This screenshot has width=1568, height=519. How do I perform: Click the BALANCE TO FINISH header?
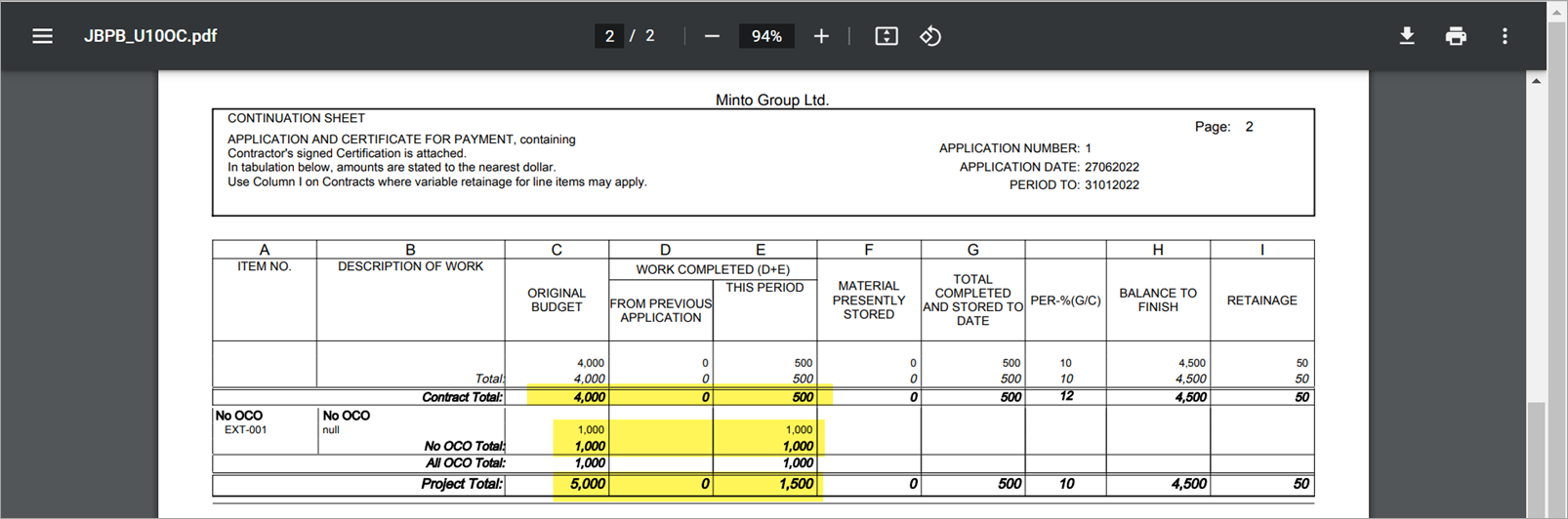(x=1158, y=299)
